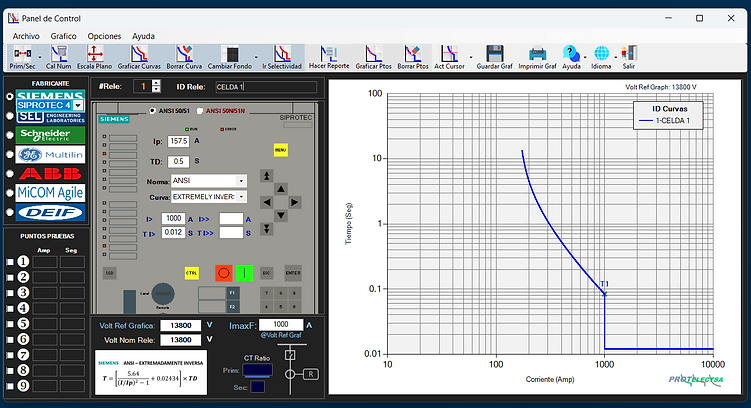This screenshot has width=751, height=408.
Task: Click Borrar Ptos icon
Action: click(x=413, y=57)
